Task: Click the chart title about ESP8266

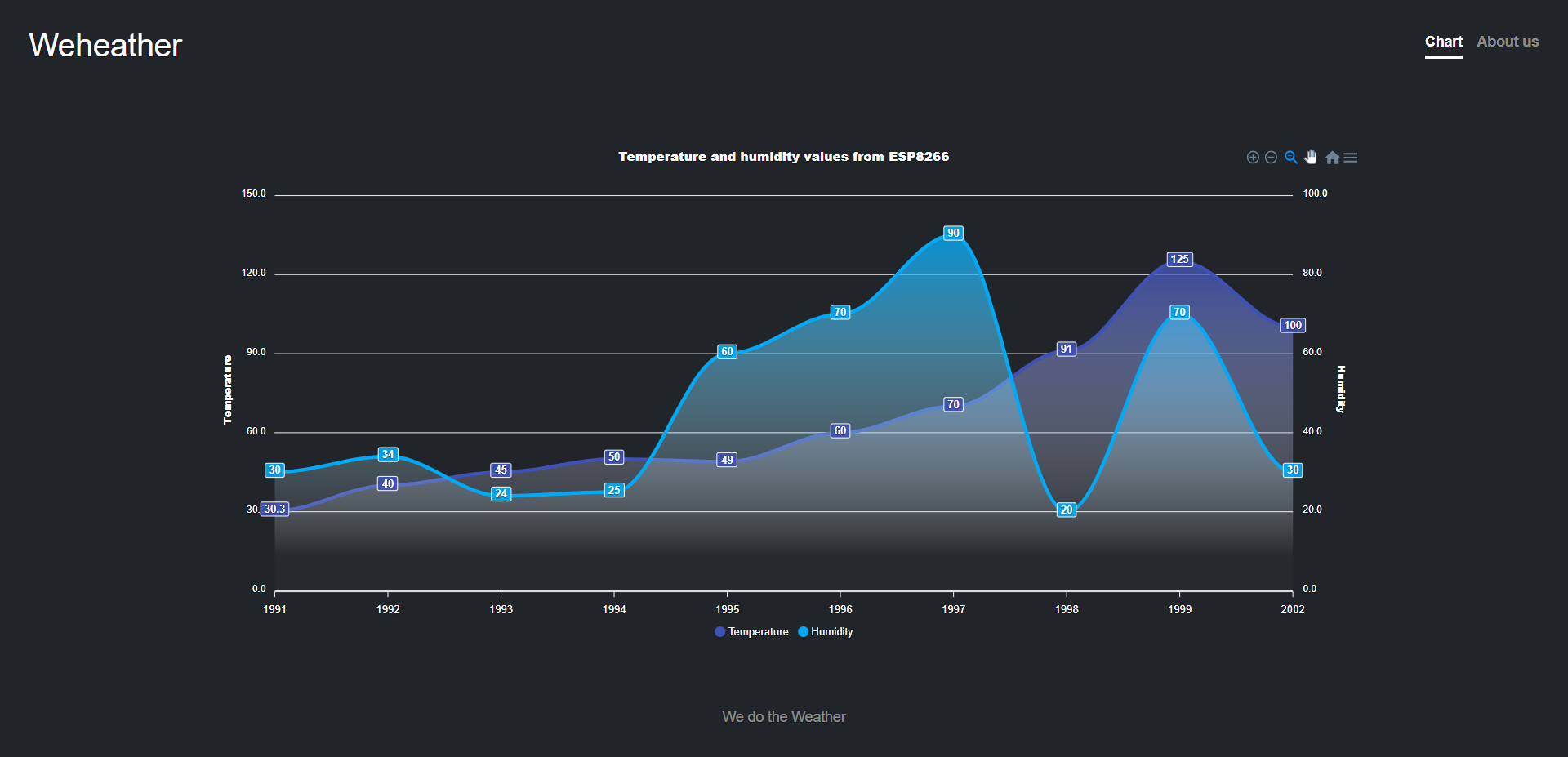Action: 784,157
